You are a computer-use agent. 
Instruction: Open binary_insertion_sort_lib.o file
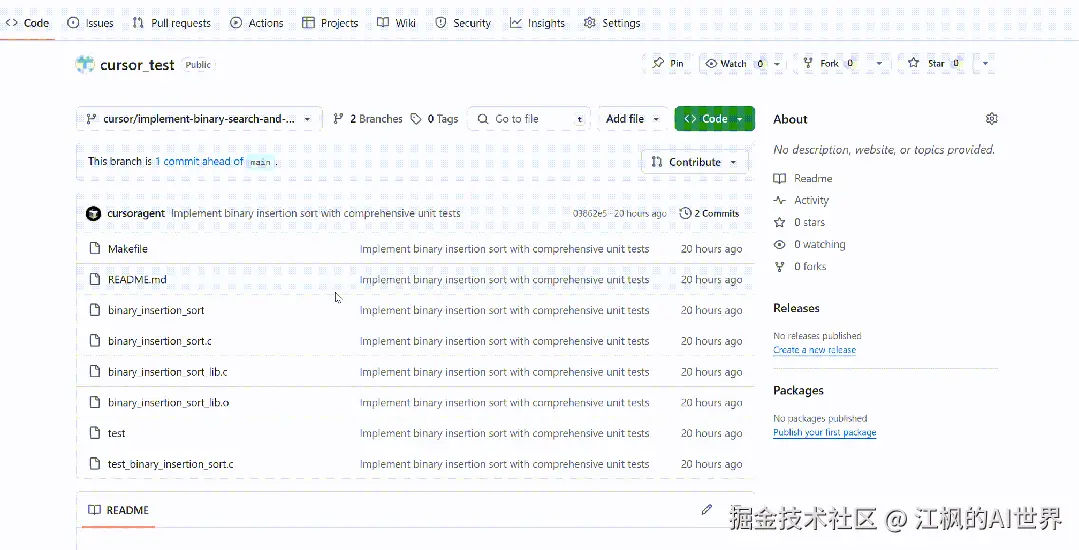click(169, 403)
